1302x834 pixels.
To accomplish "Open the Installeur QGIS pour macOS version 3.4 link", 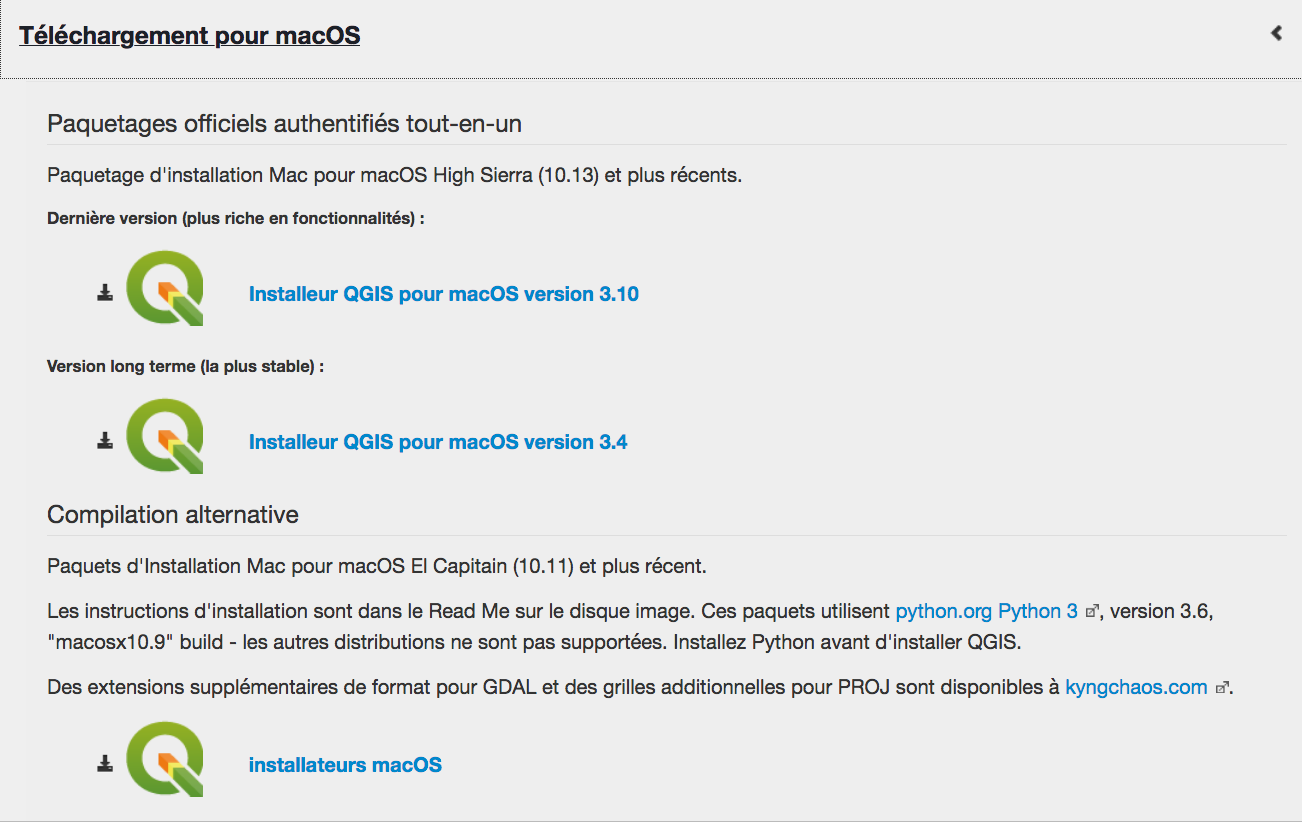I will pyautogui.click(x=438, y=441).
